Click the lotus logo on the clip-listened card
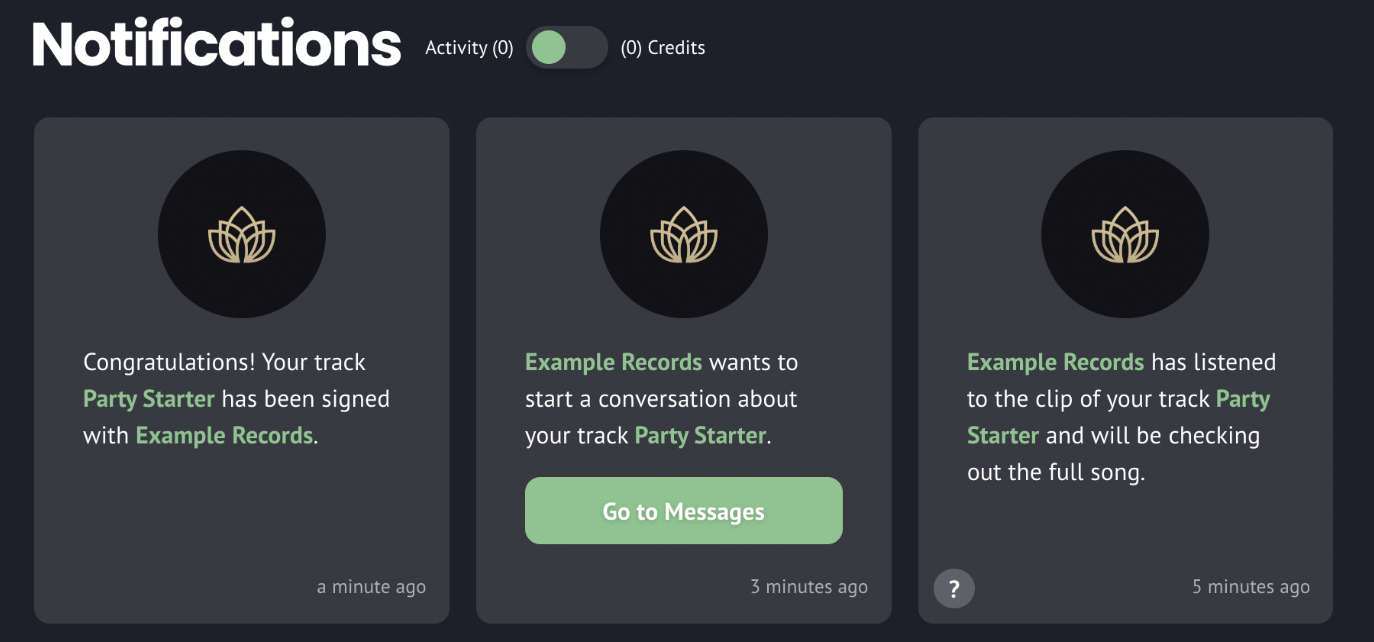Image resolution: width=1374 pixels, height=642 pixels. (x=1125, y=235)
